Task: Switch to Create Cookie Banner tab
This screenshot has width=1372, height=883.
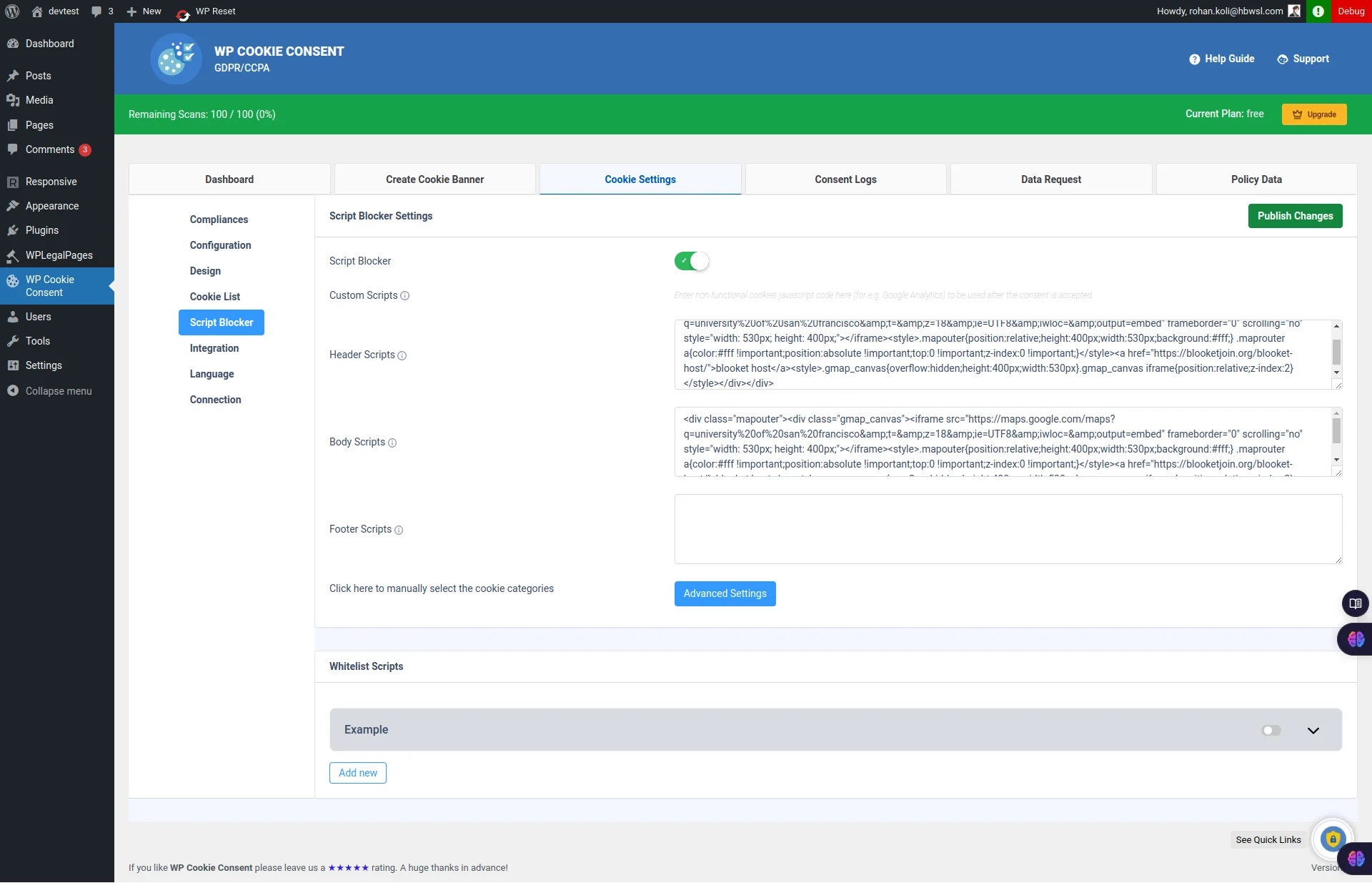Action: (435, 179)
